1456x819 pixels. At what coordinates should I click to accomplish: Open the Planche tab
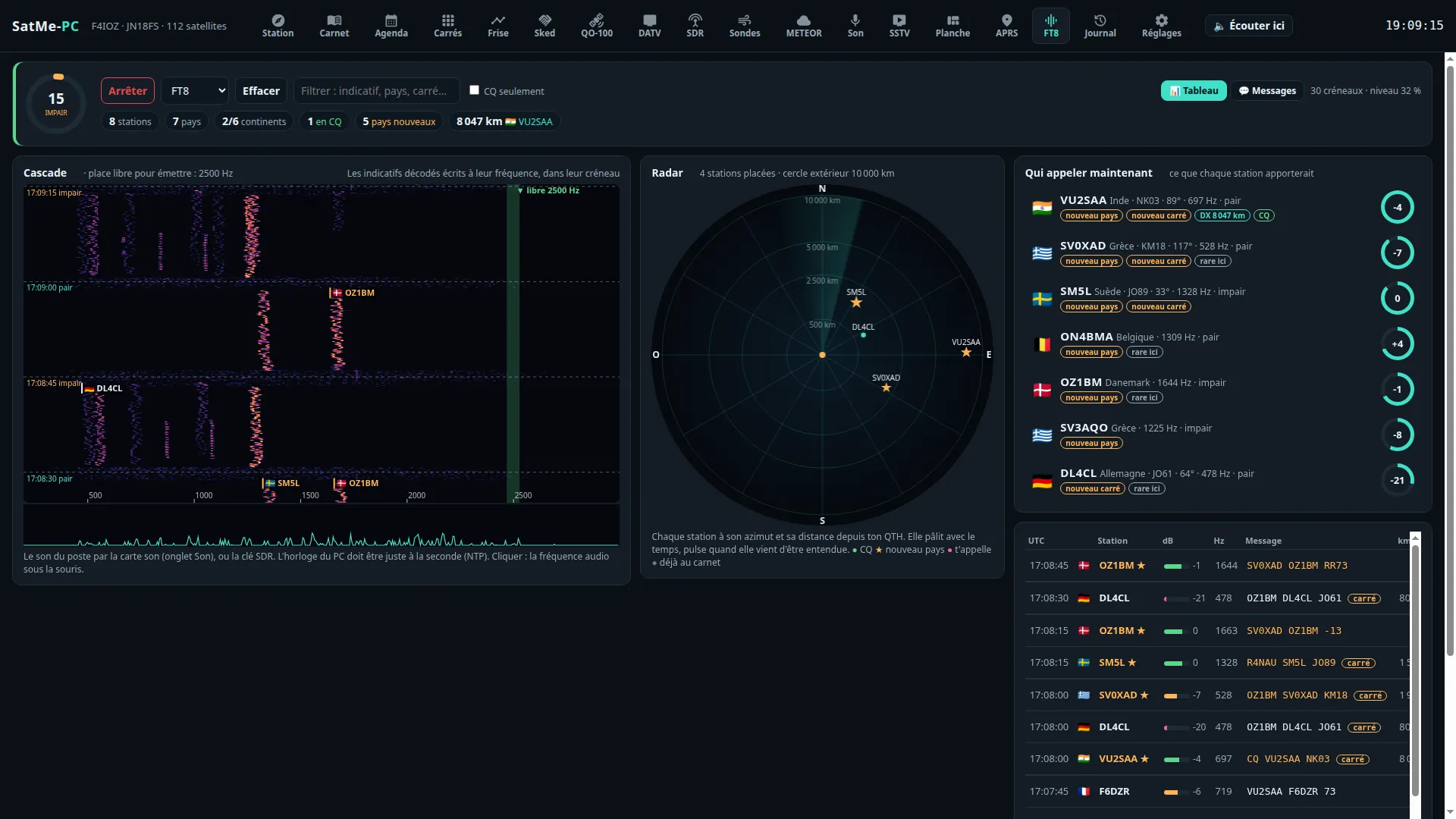(952, 26)
